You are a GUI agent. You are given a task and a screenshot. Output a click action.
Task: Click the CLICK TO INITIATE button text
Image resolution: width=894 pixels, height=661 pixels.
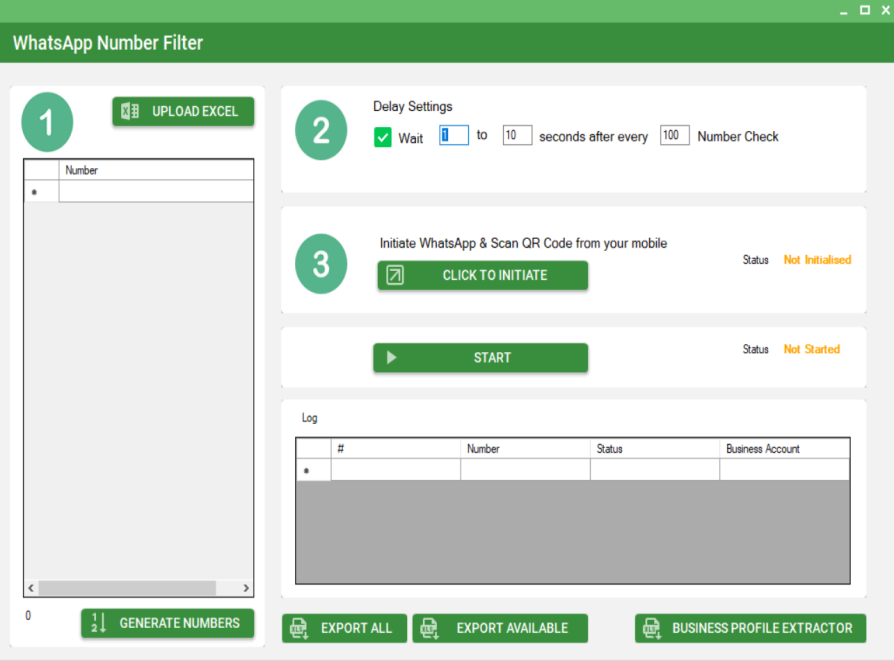coord(495,275)
